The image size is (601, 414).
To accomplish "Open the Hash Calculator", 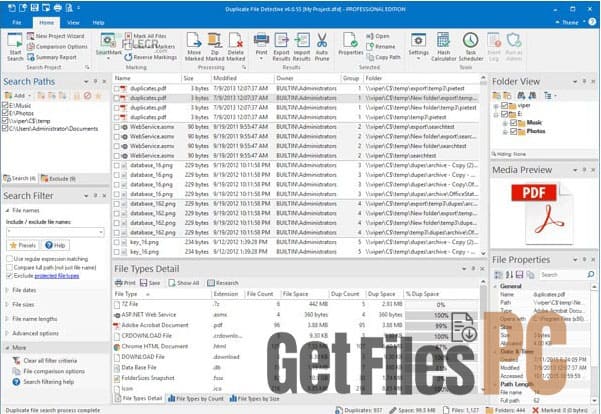I will (x=443, y=47).
